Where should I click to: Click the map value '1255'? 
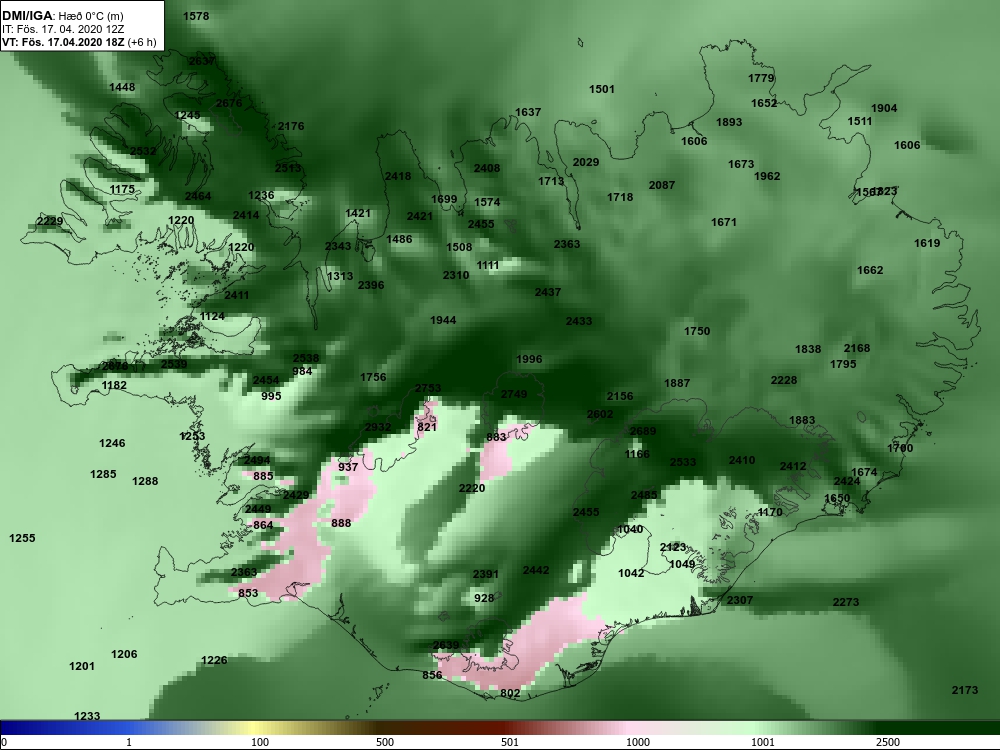tap(22, 538)
